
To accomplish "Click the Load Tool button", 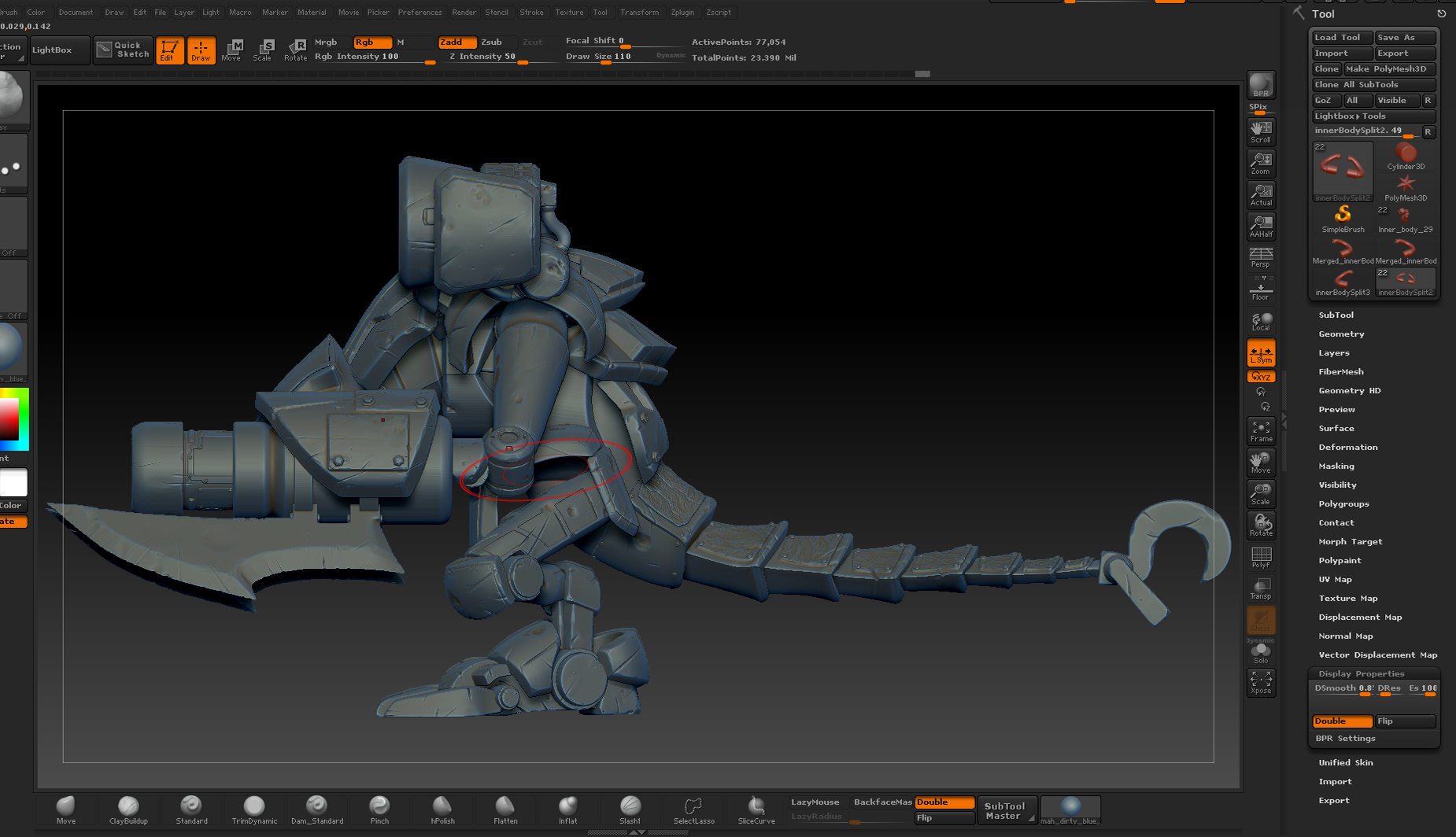I will (x=1342, y=38).
